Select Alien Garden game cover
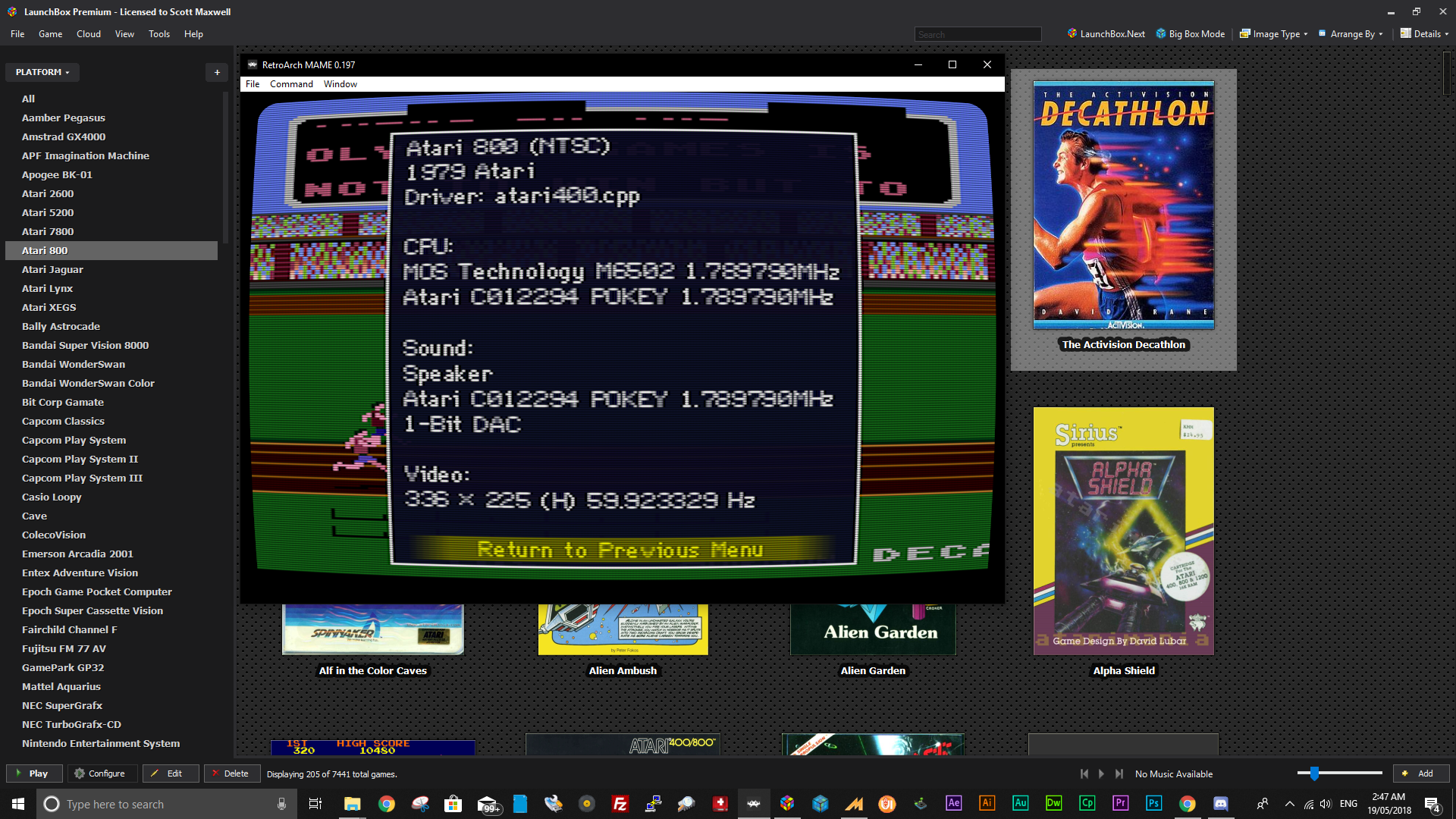1456x819 pixels. click(873, 629)
